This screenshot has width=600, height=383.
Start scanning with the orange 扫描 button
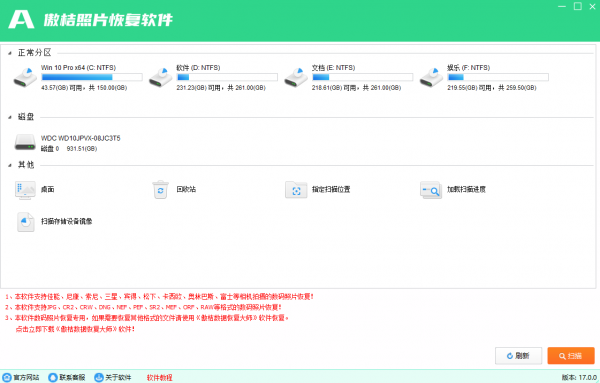[571, 356]
